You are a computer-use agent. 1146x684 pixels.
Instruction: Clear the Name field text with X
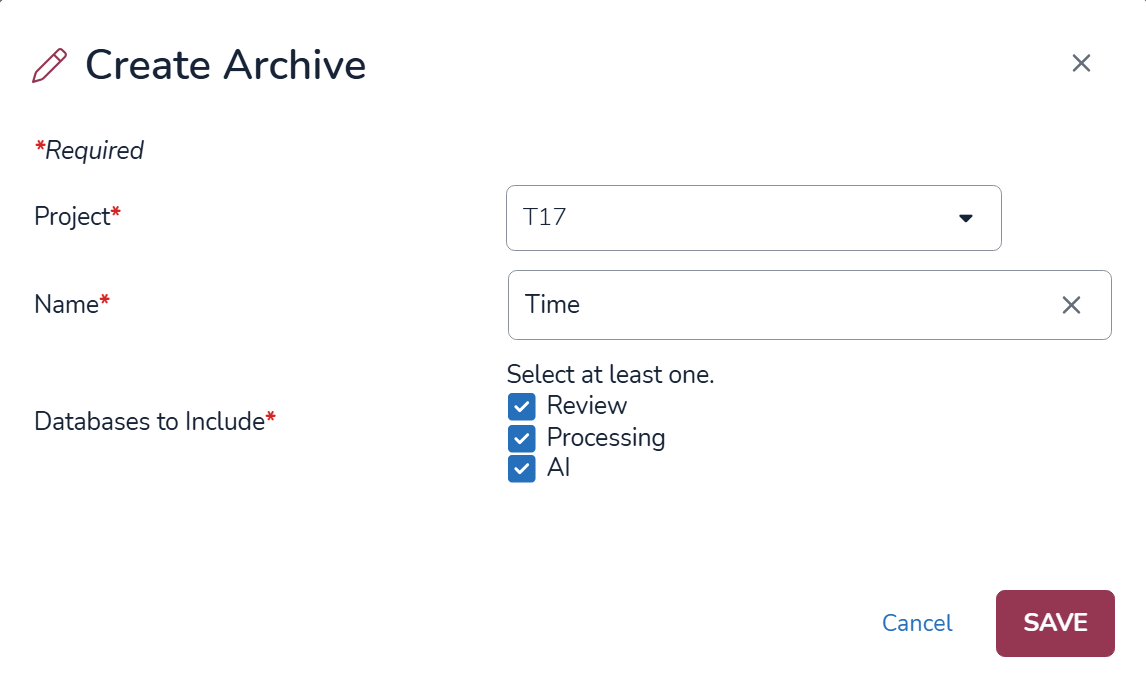click(x=1071, y=305)
